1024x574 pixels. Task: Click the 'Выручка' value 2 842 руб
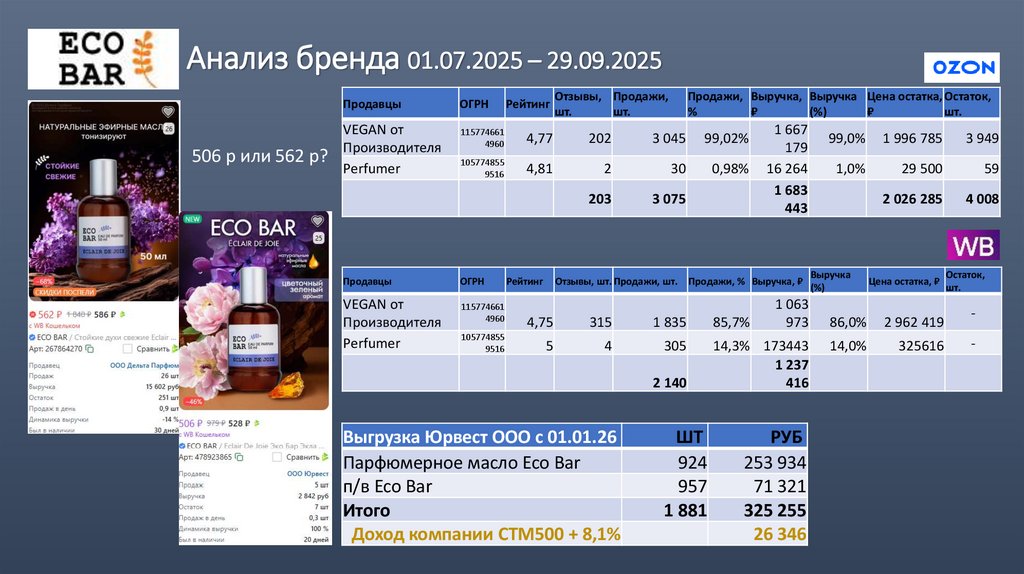(x=313, y=496)
